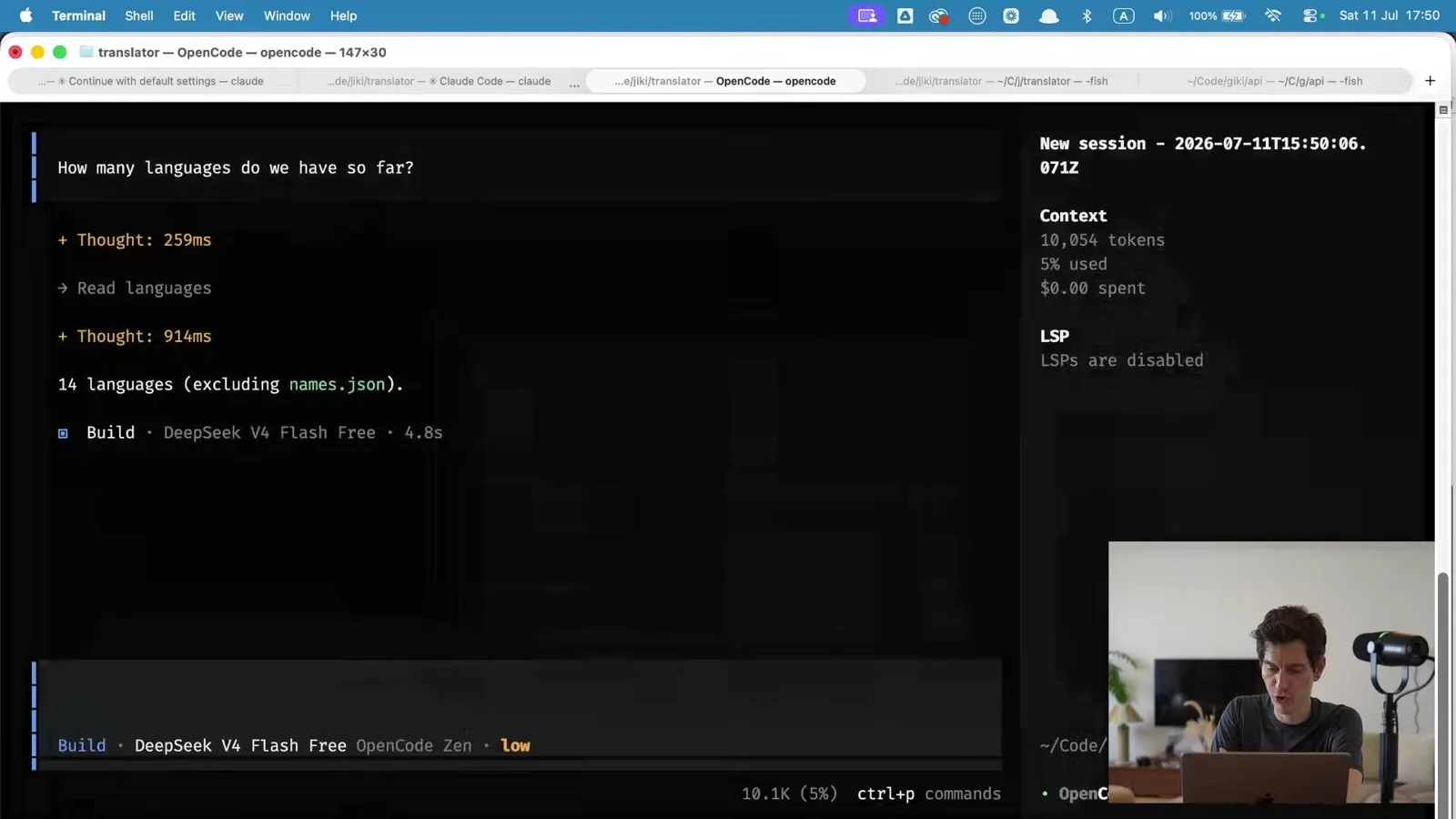Switch to the ~/C/g/api — -fish tab
The height and width of the screenshot is (819, 1456).
(1275, 81)
